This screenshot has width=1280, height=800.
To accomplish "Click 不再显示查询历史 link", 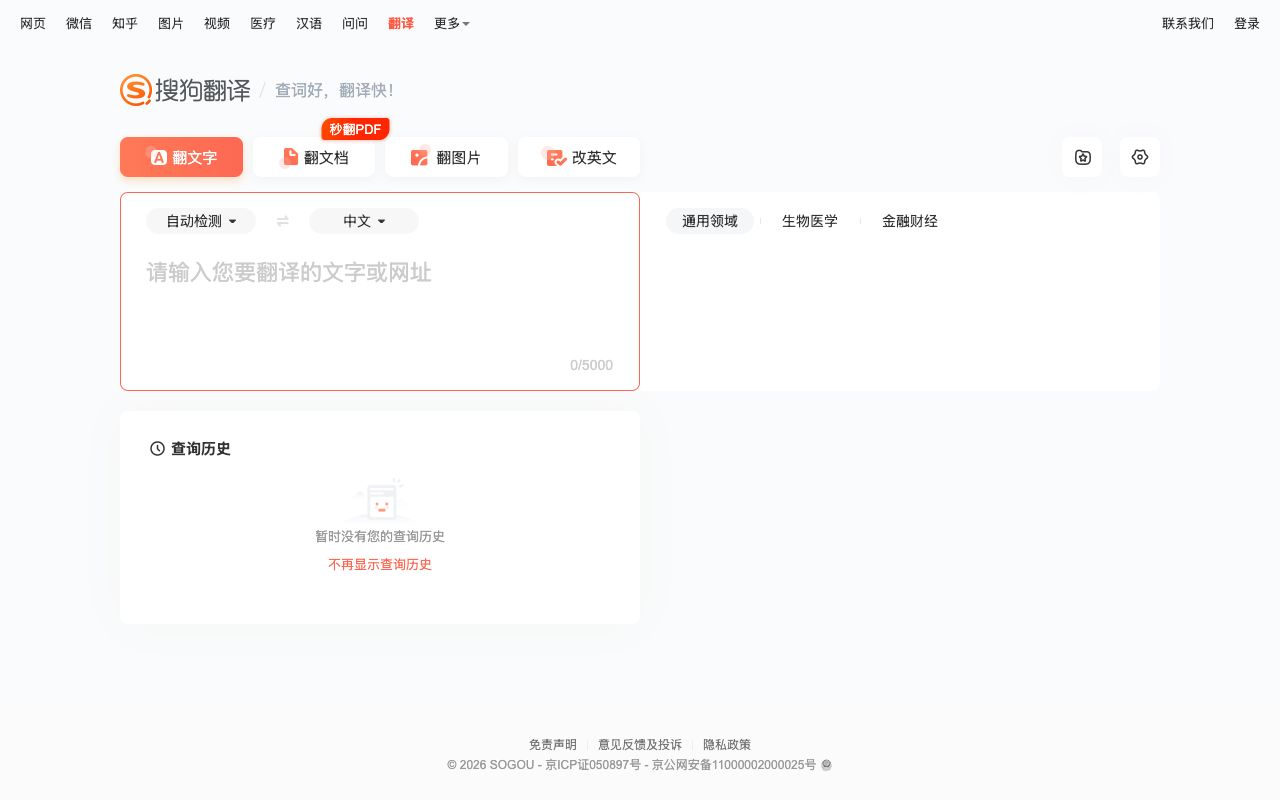I will (x=380, y=564).
